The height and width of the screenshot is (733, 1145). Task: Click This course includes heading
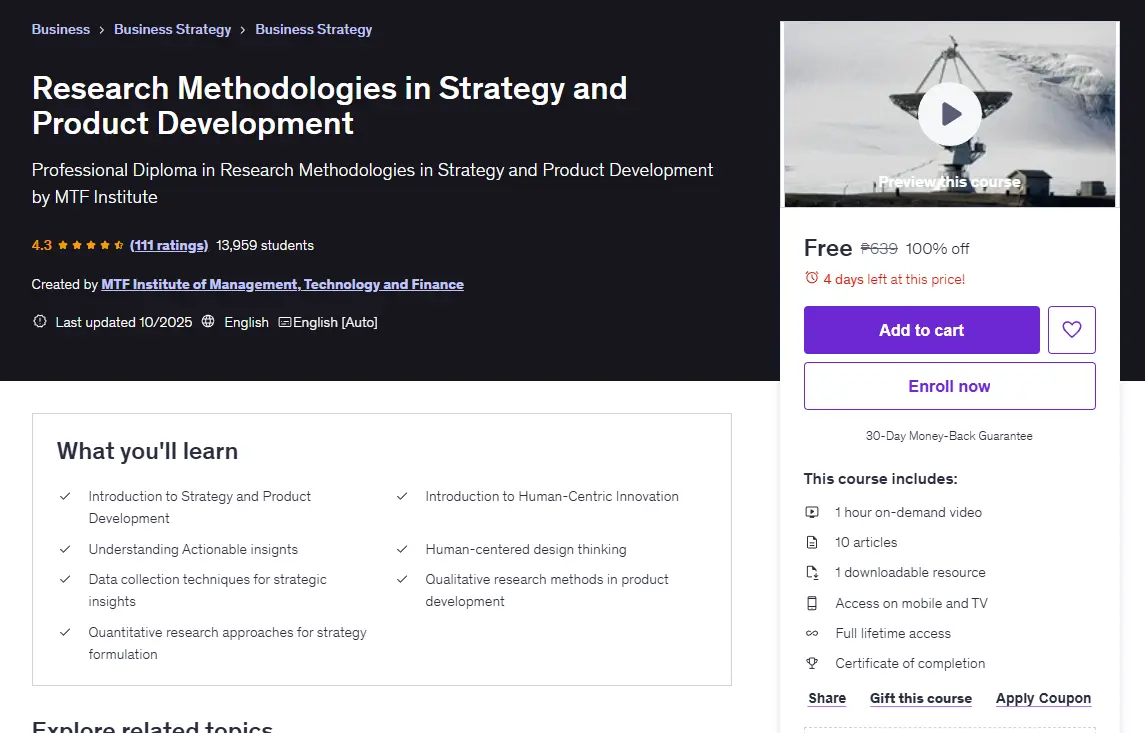click(881, 479)
